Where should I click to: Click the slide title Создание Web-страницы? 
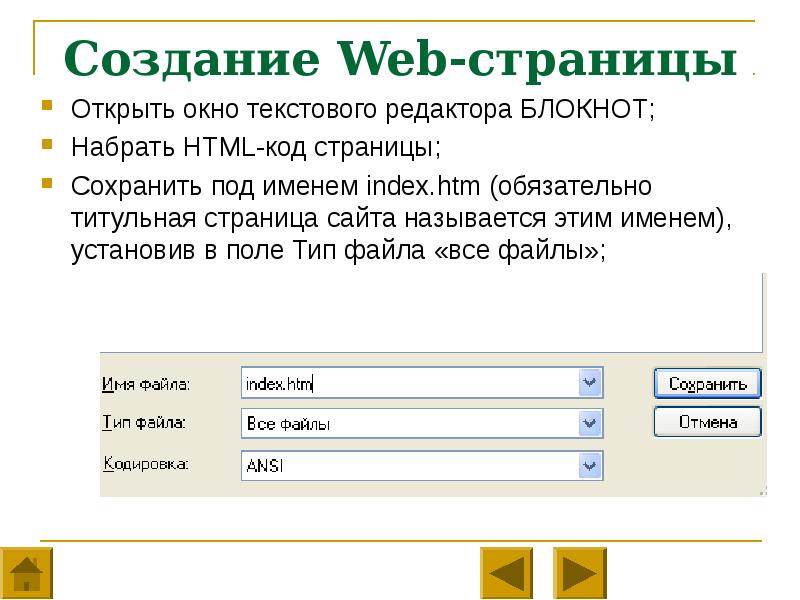point(399,59)
